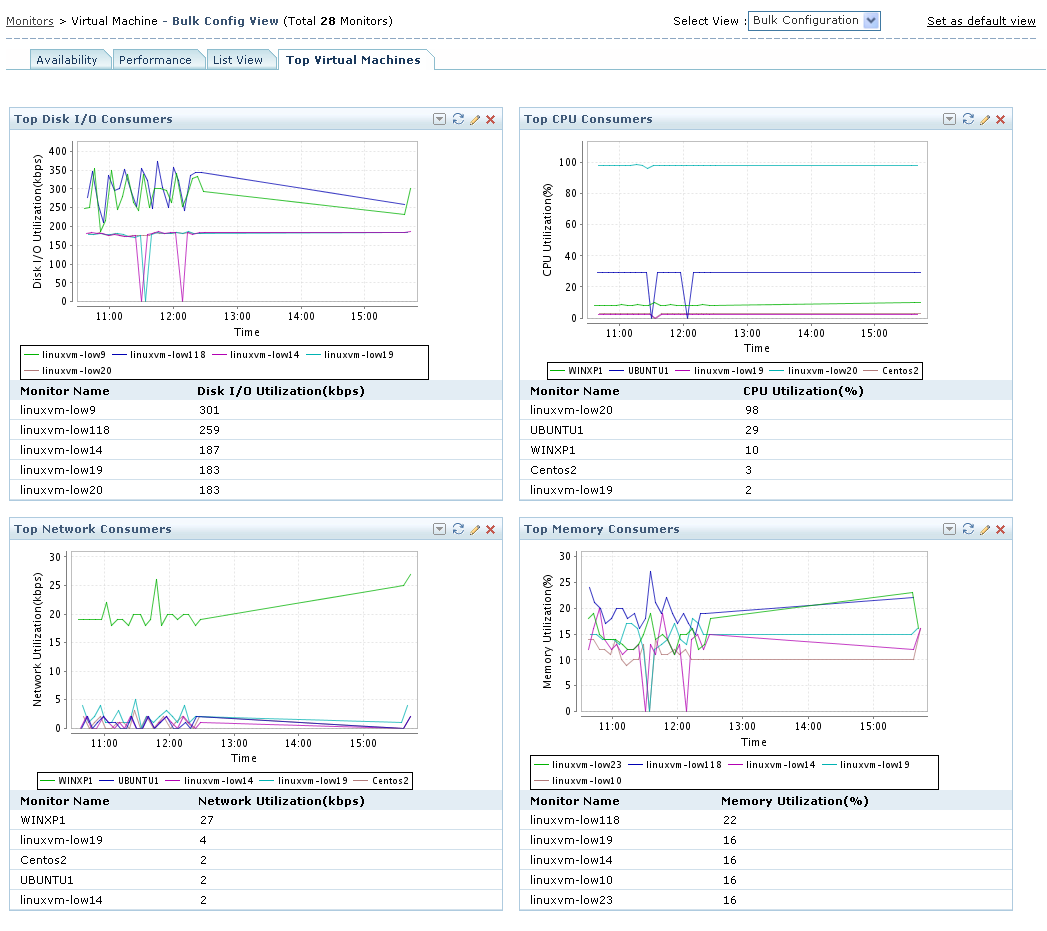Screen dimensions: 1047x931
Task: Refresh the Top CPU Consumers widget
Action: [968, 119]
